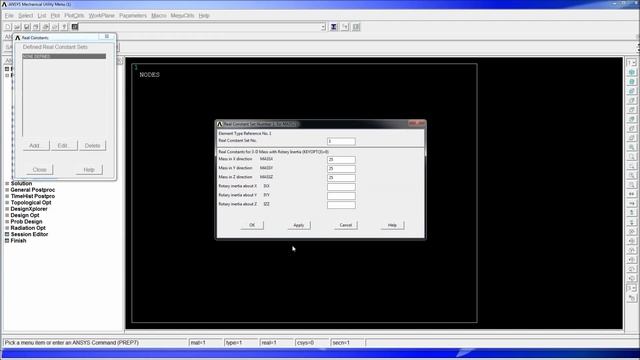640x360 pixels.
Task: Open the File menu
Action: tap(9, 16)
